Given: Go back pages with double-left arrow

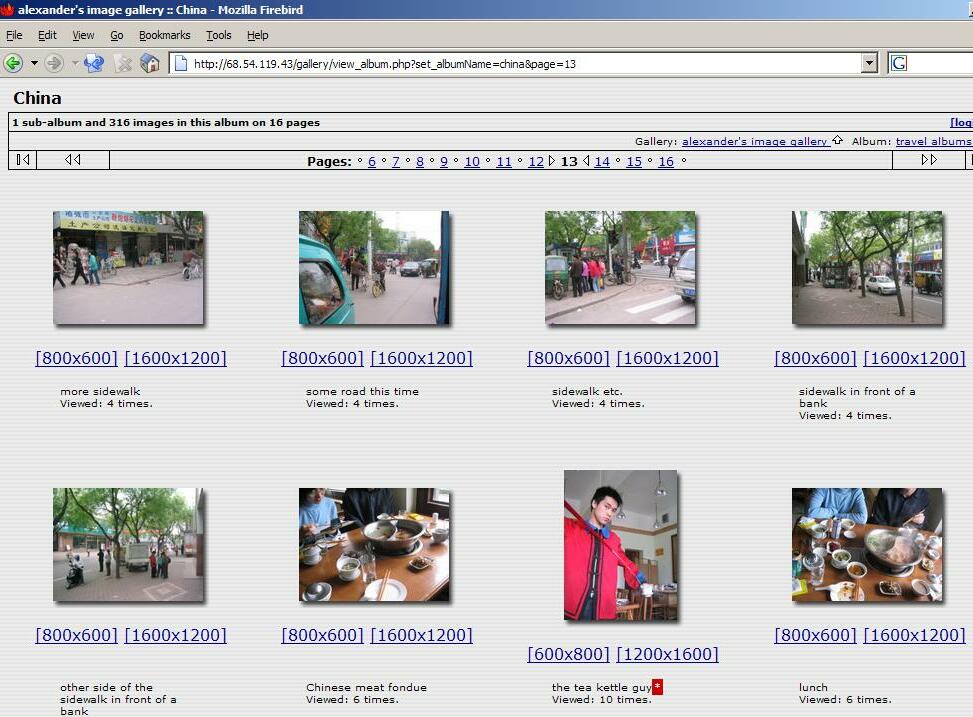Looking at the screenshot, I should pos(73,160).
